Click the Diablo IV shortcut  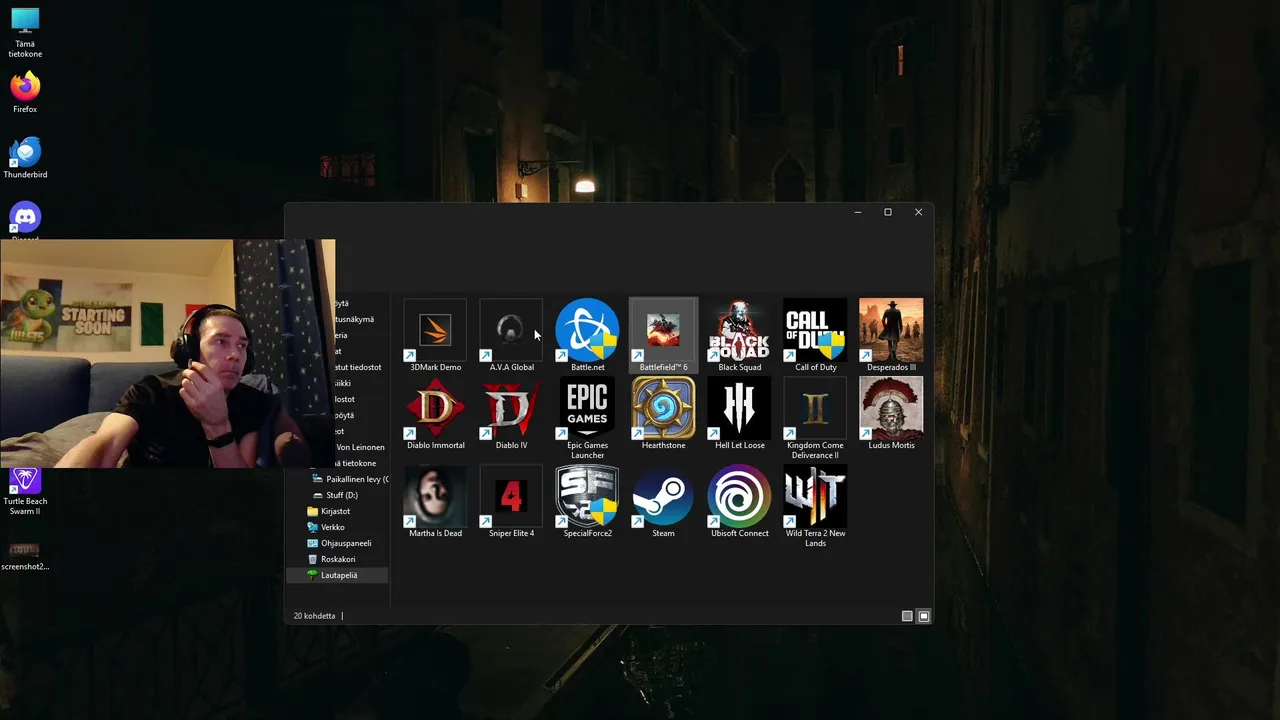(x=511, y=414)
